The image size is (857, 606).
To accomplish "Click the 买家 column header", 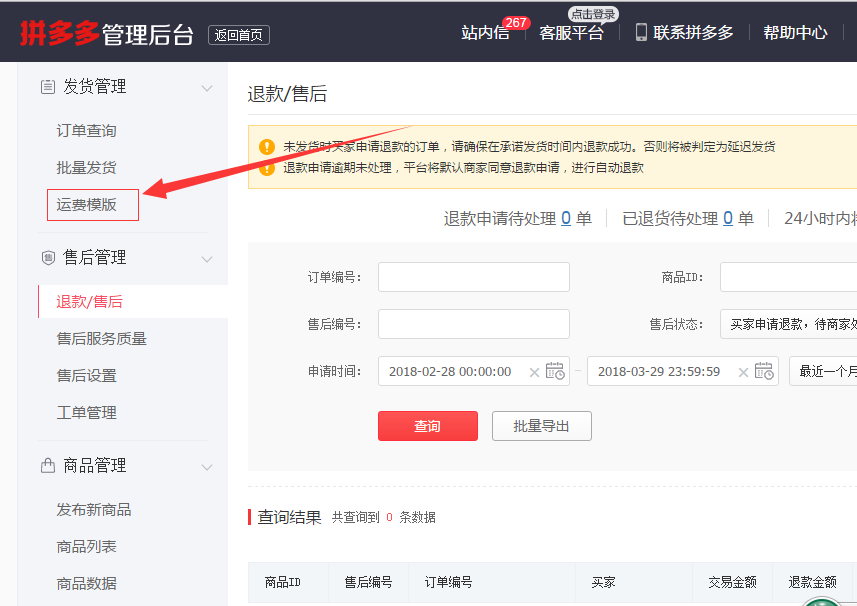I will point(603,583).
